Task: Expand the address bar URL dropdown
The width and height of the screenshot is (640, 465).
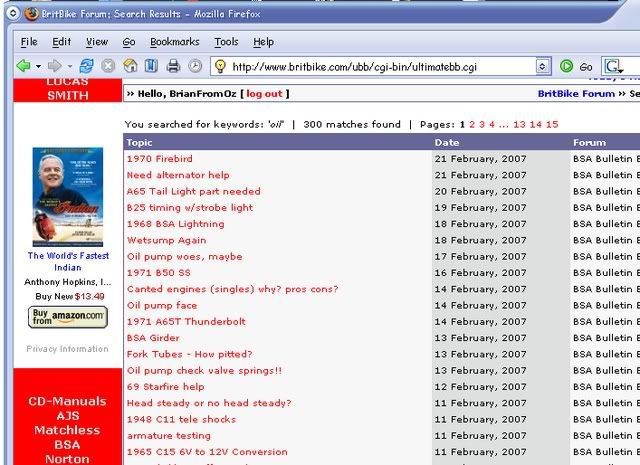Action: tap(542, 66)
